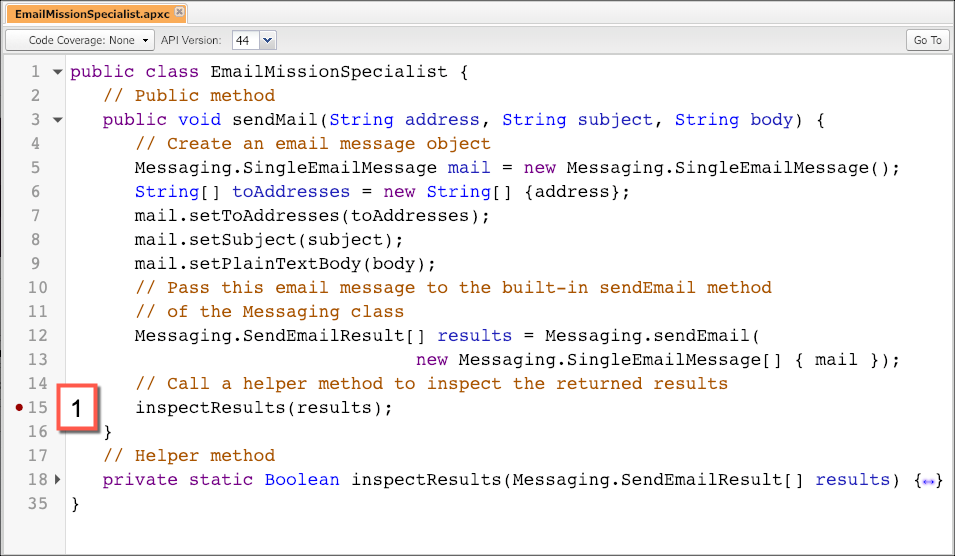Click the Go To button
This screenshot has height=556, width=955.
click(x=928, y=40)
